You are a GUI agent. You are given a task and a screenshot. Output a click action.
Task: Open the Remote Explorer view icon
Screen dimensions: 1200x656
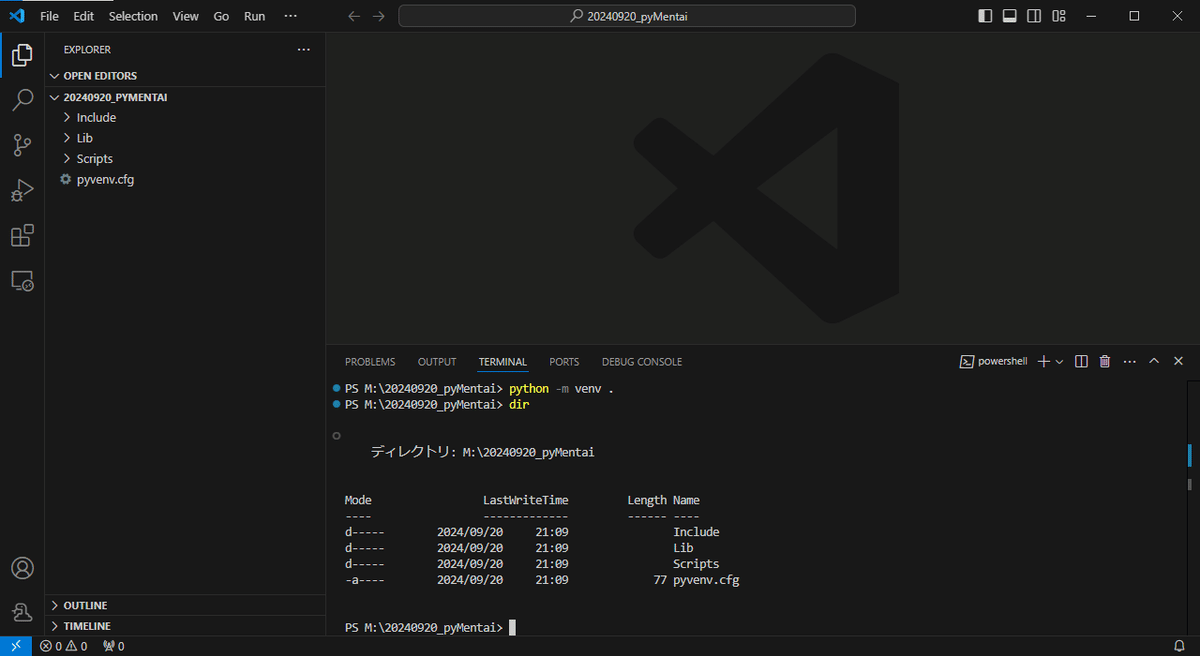pos(22,281)
